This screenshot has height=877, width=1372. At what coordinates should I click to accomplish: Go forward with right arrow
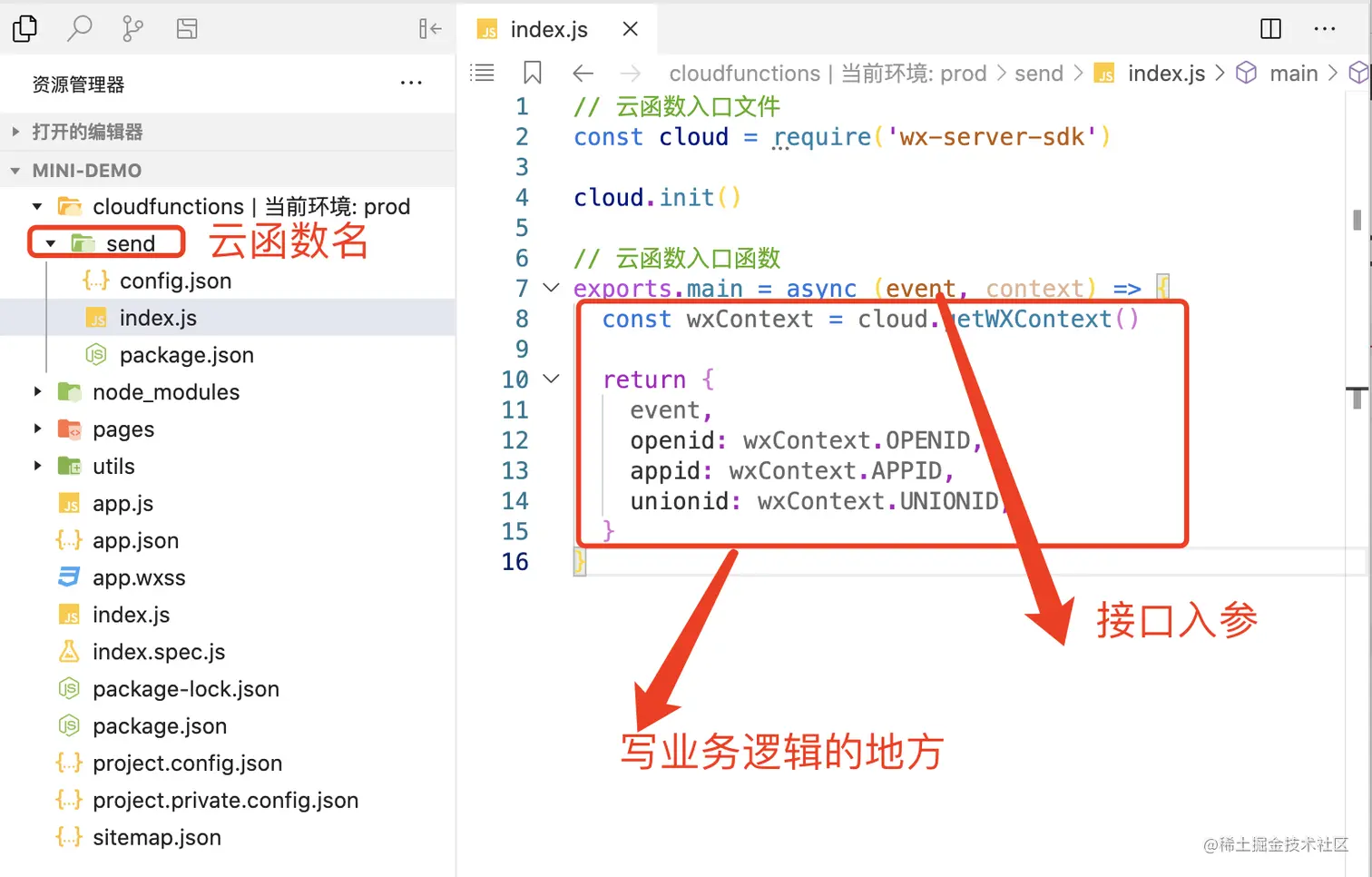coord(631,74)
